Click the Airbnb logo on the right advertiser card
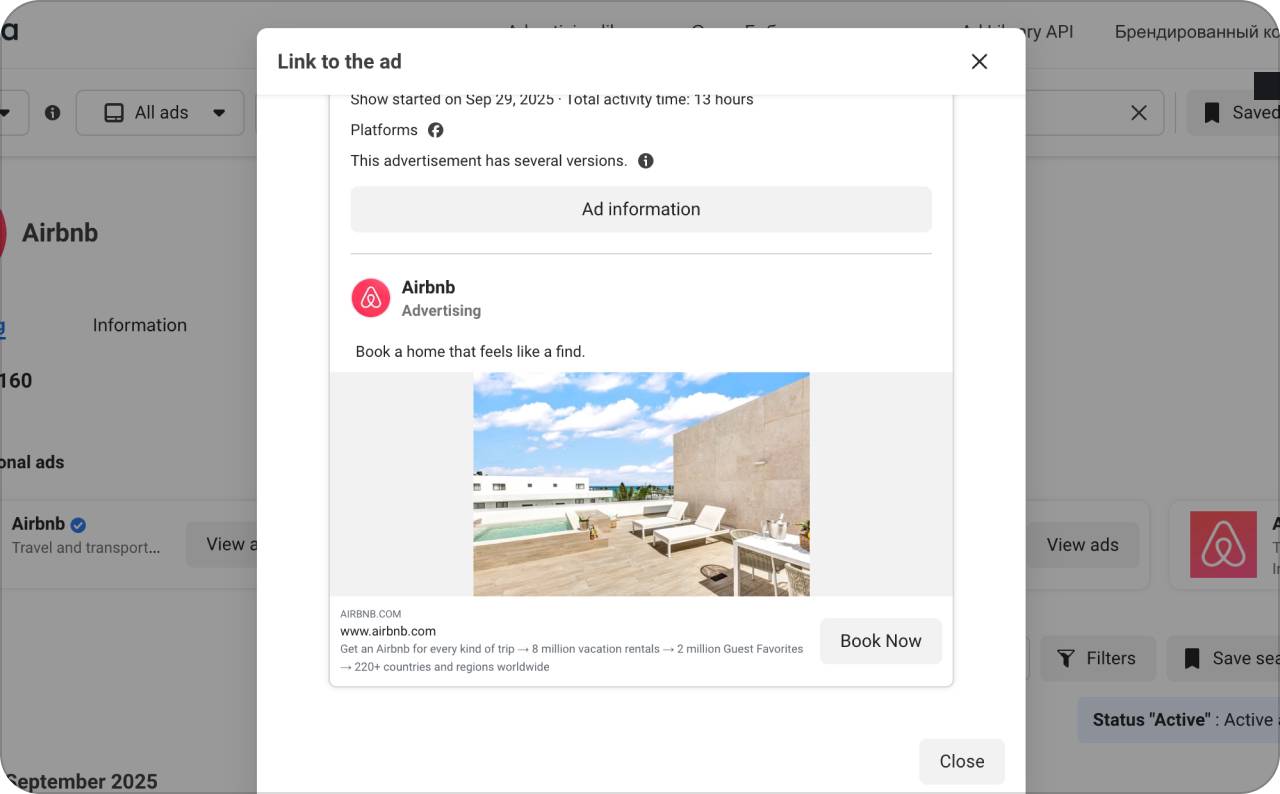 pos(1223,544)
